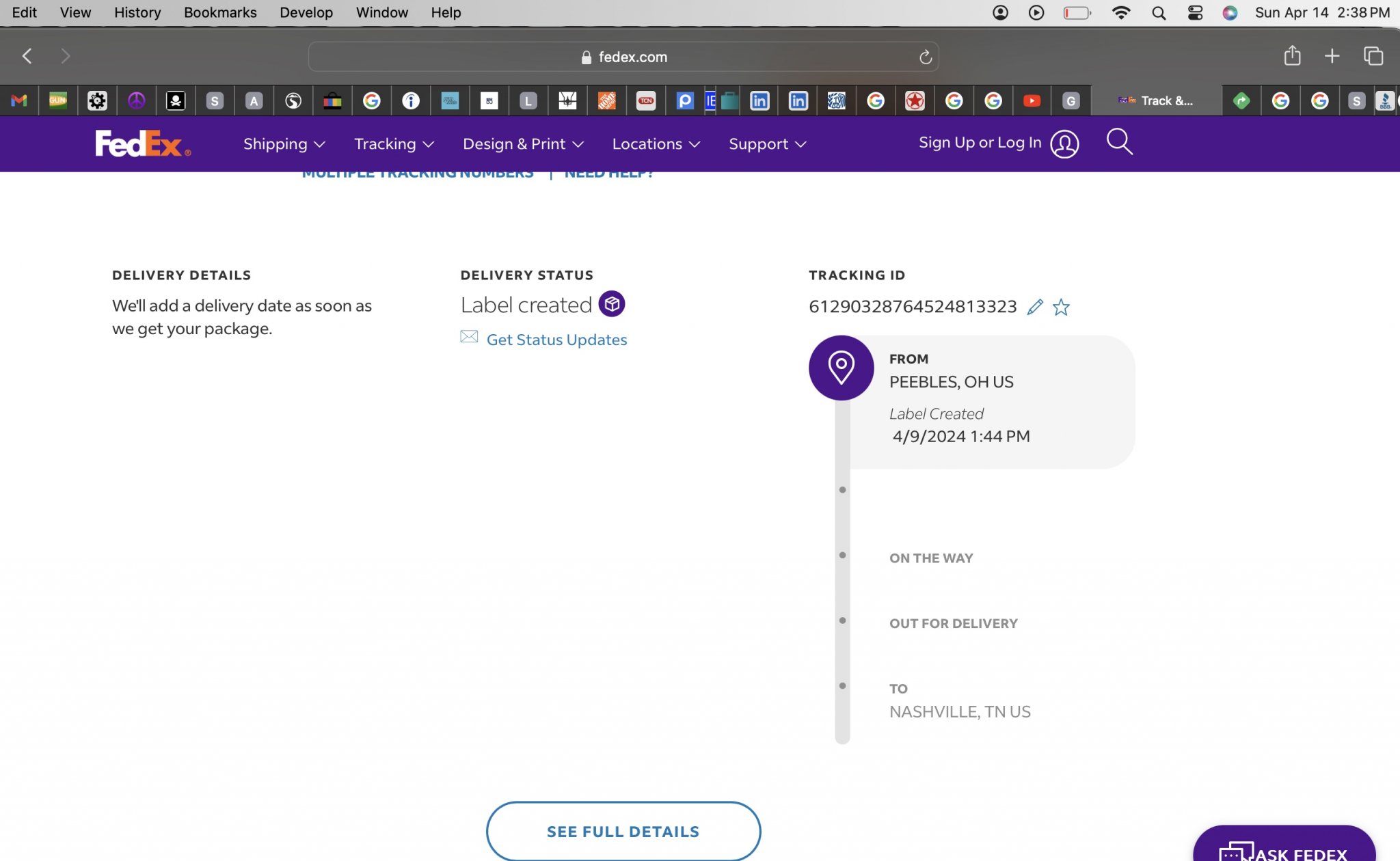Screen dimensions: 1400x861
Task: Click the fedex.com address bar
Action: coord(622,57)
